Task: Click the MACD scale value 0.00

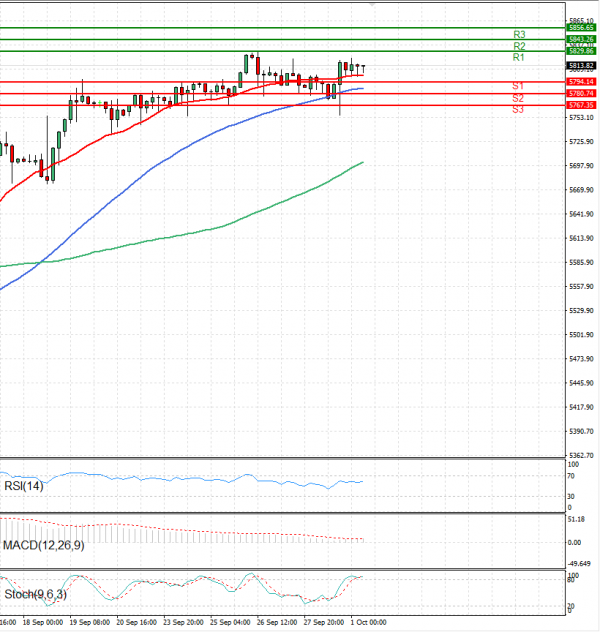Action: pos(574,543)
